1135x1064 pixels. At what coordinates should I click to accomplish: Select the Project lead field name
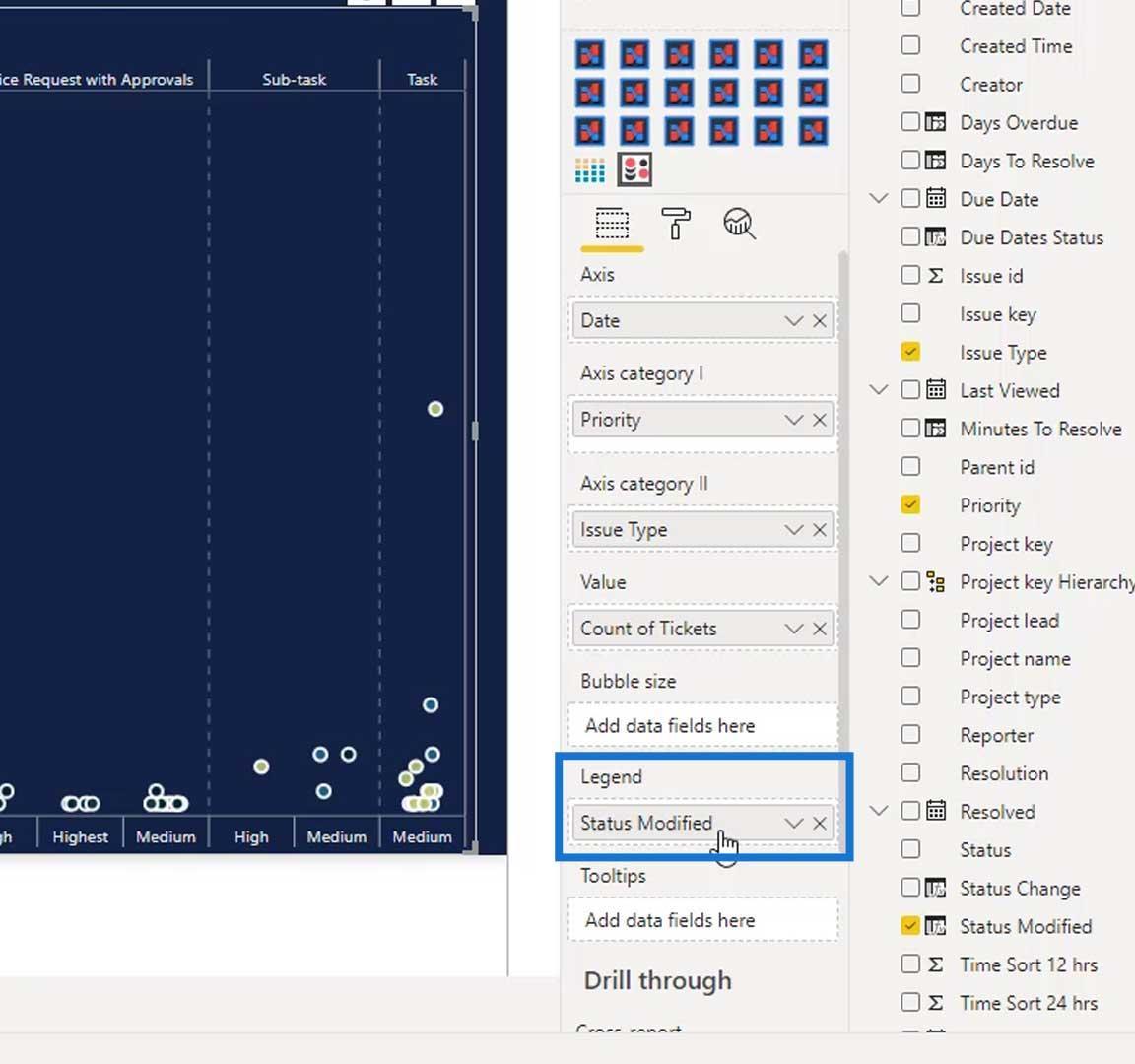(x=1009, y=621)
